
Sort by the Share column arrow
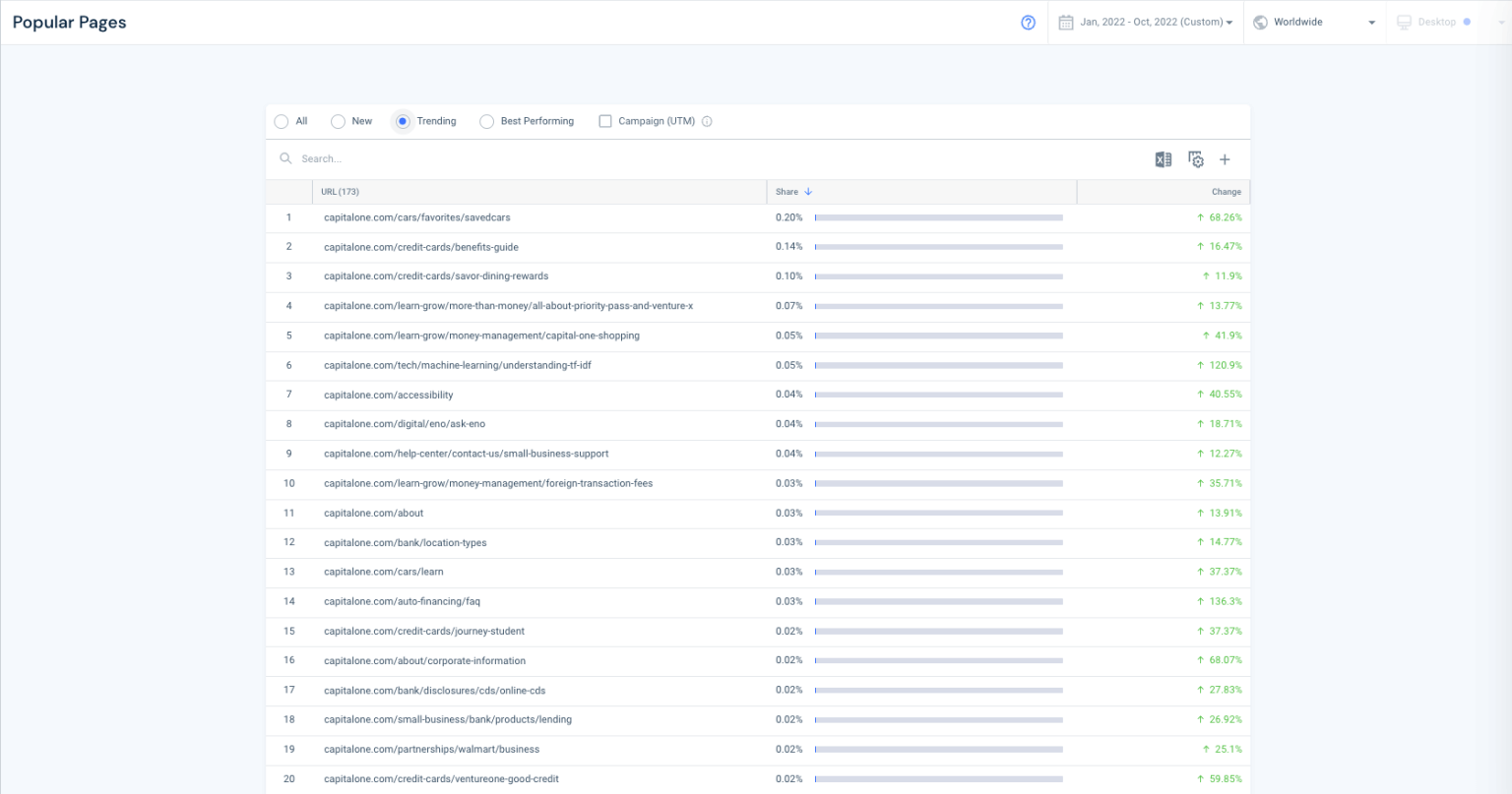click(809, 192)
